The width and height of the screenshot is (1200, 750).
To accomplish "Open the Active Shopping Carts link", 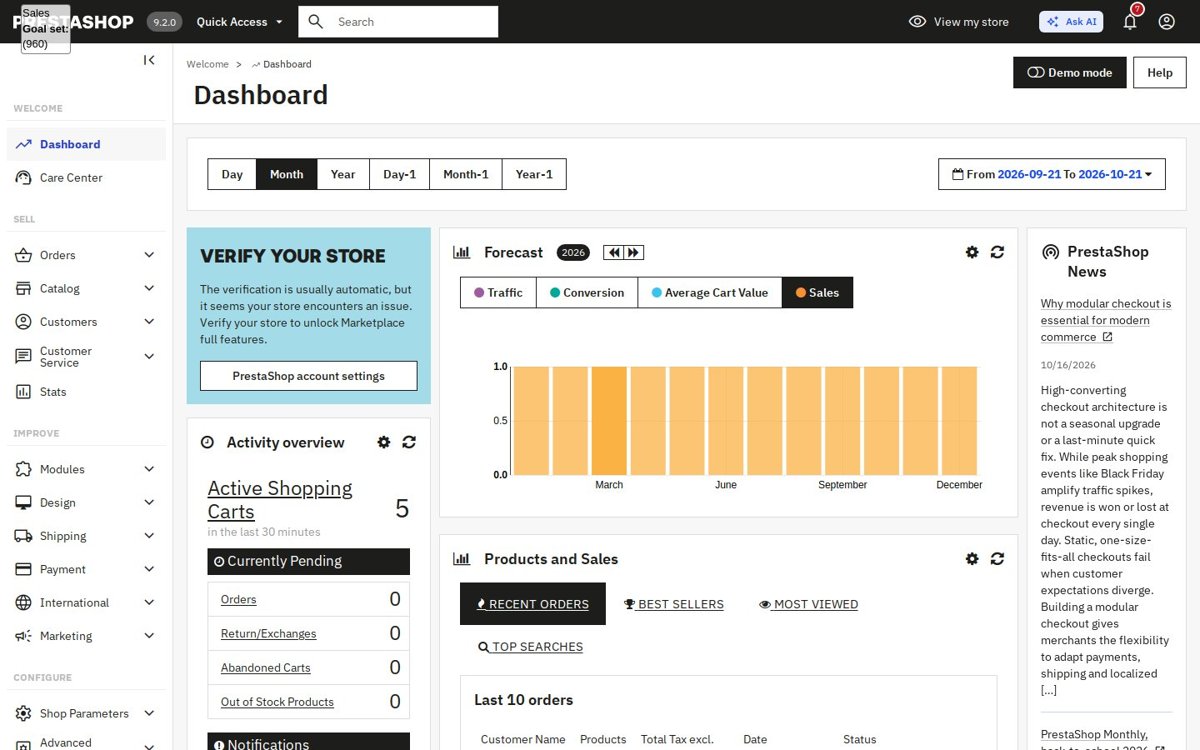I will pos(280,500).
